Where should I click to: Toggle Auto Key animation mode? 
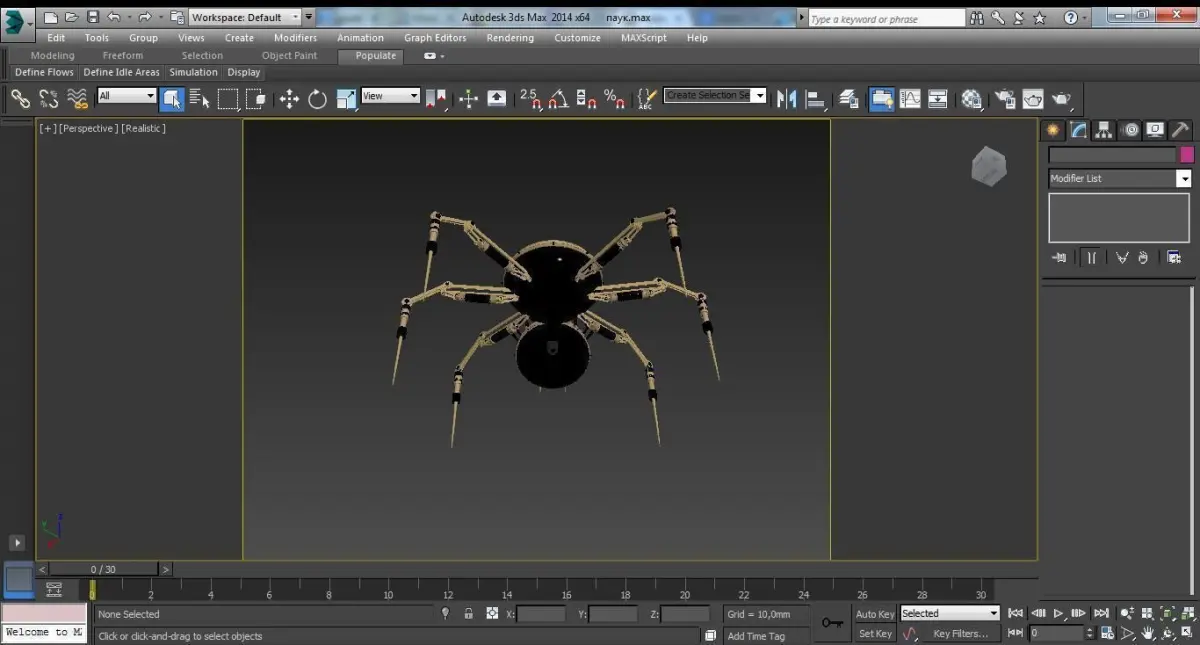875,614
